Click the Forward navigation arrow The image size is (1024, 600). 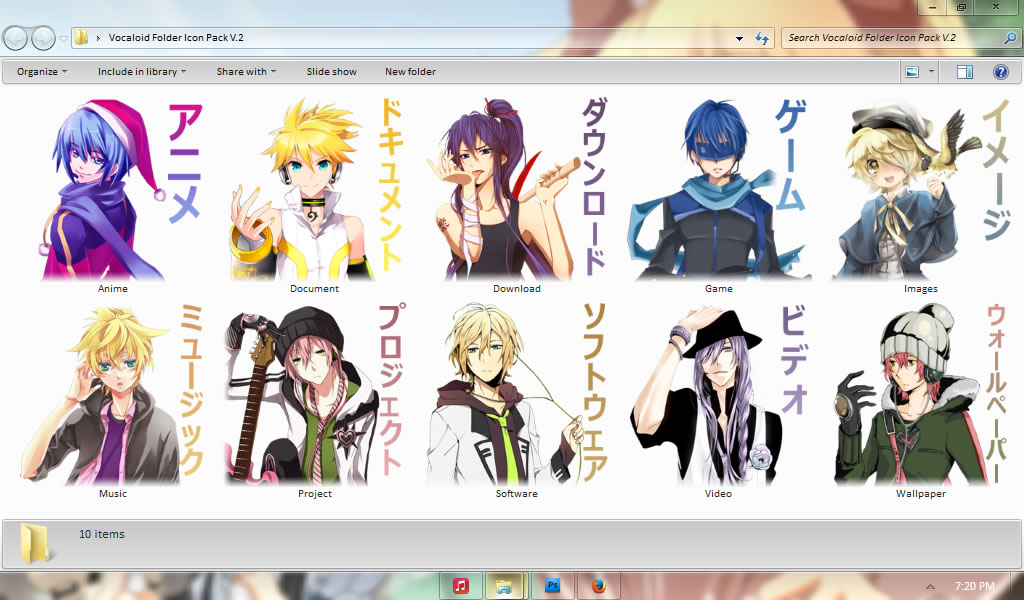coord(43,38)
